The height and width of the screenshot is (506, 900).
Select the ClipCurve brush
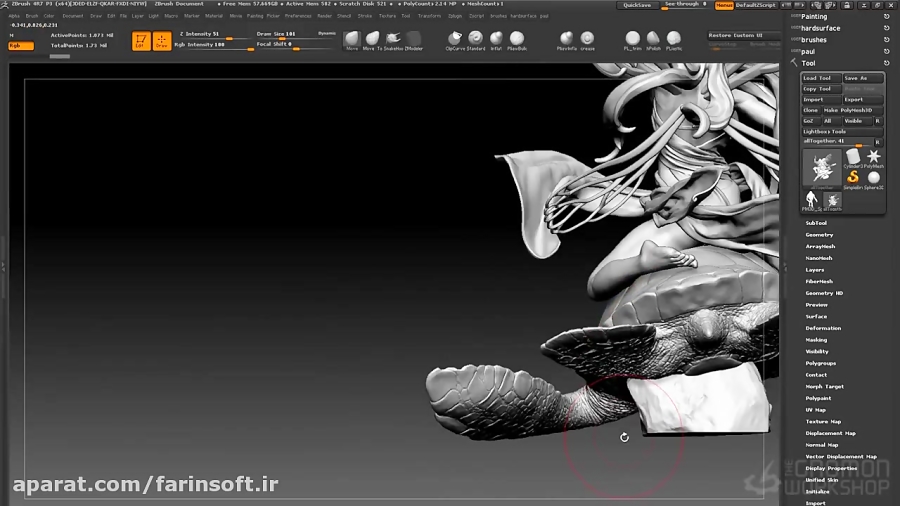[455, 40]
